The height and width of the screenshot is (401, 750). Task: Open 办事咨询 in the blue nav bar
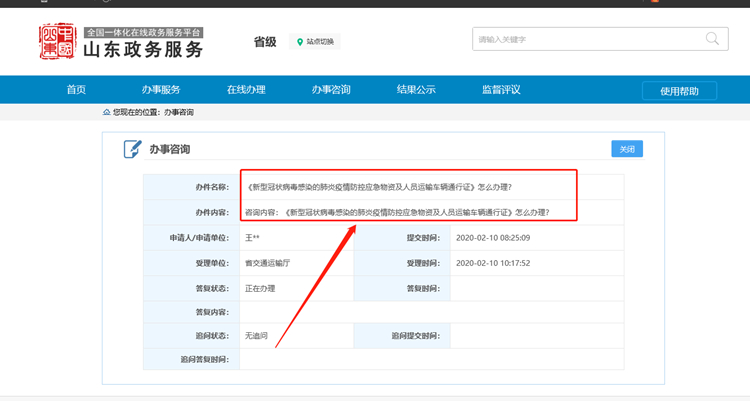point(330,90)
